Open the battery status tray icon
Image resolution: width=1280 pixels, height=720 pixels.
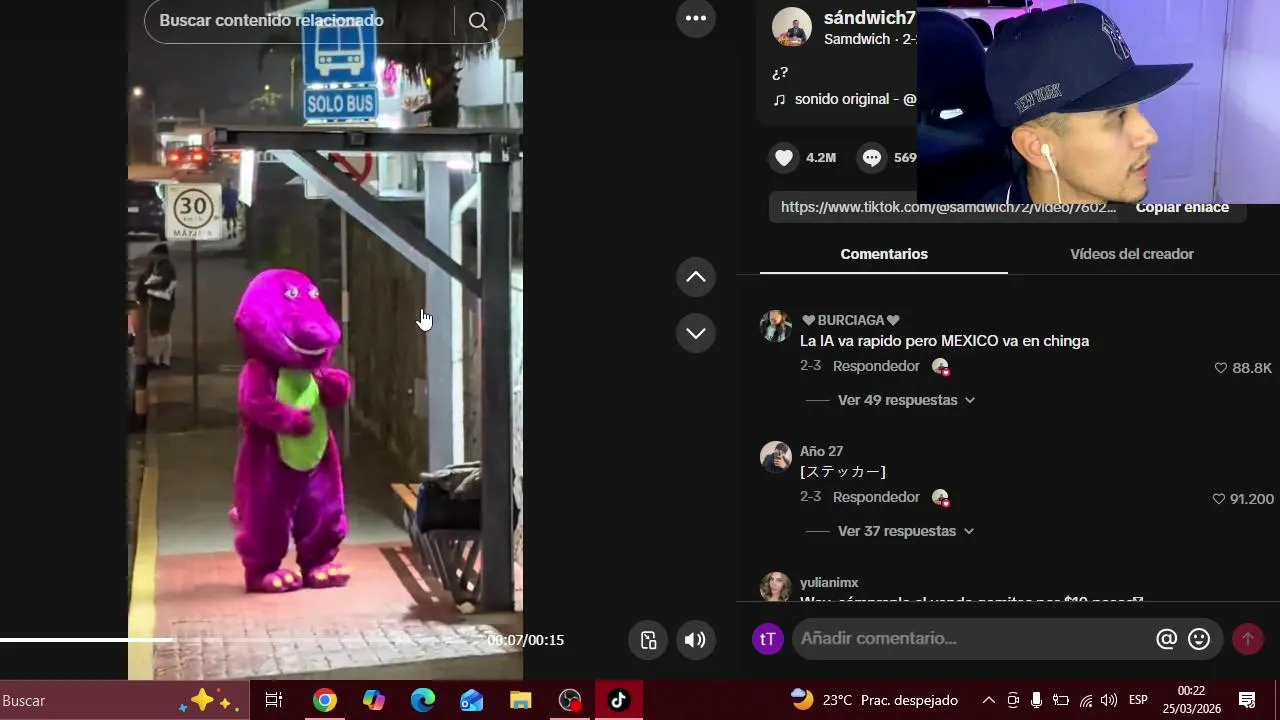click(x=1061, y=700)
